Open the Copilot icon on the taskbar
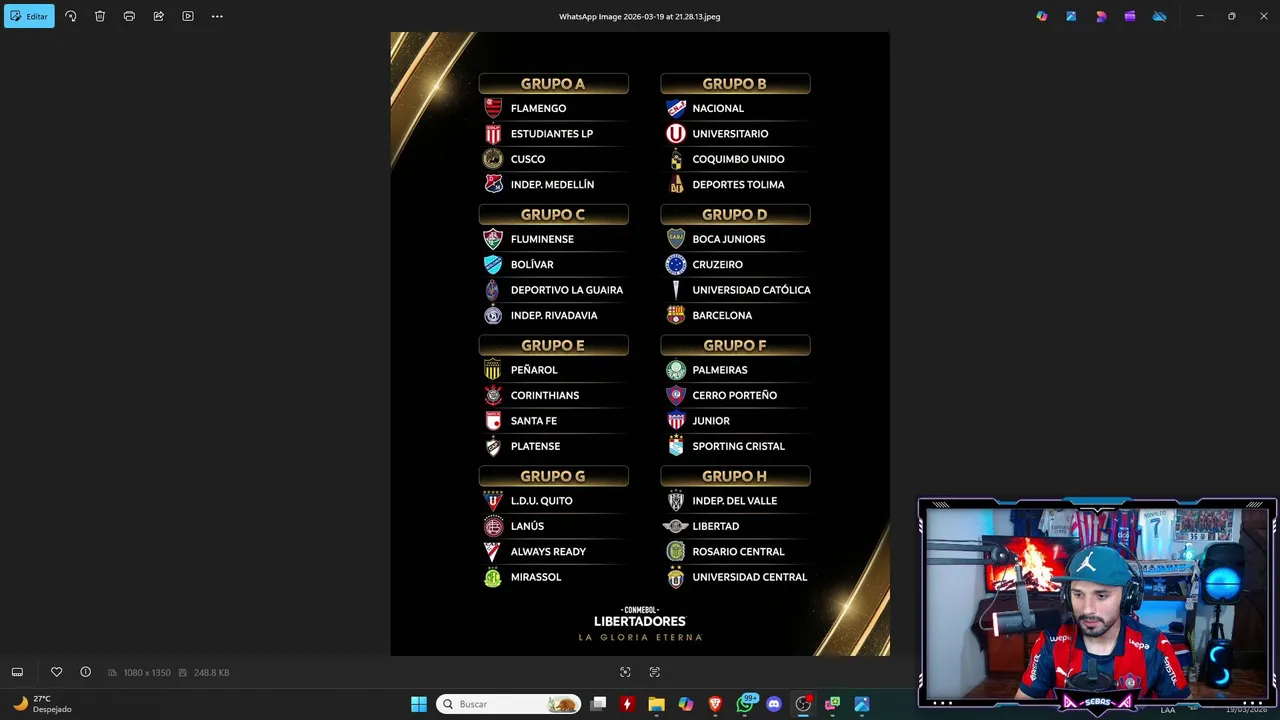The height and width of the screenshot is (720, 1280). click(x=686, y=704)
